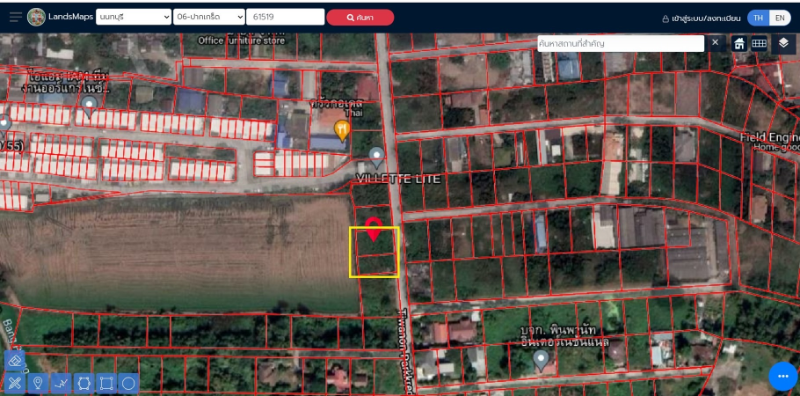Select the circle drawing tool
Screen dimensions: 800x396
coord(129,383)
